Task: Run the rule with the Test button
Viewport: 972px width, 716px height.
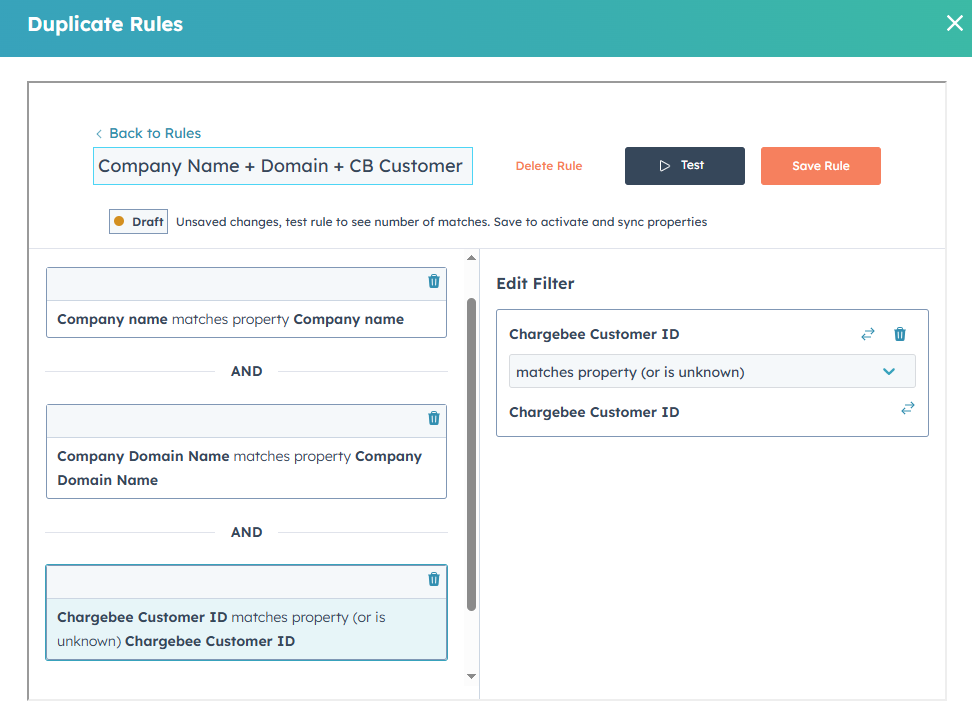Action: [684, 166]
